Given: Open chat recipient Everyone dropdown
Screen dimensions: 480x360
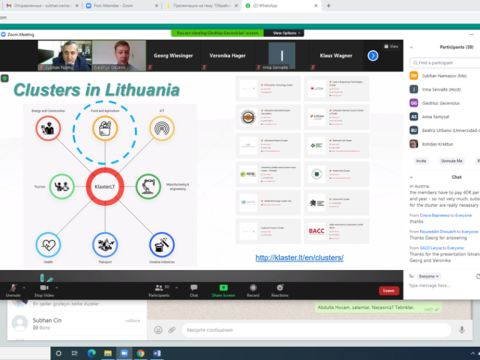Looking at the screenshot, I should tap(429, 276).
